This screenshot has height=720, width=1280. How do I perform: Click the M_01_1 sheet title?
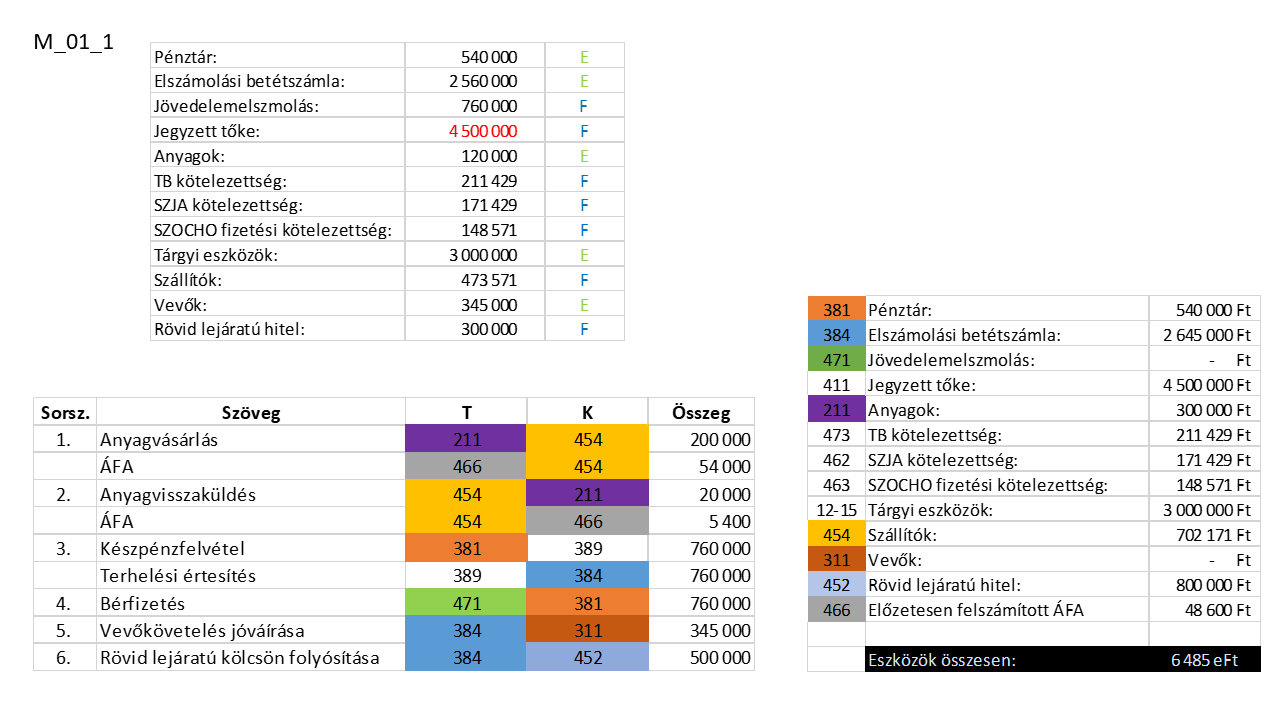74,42
